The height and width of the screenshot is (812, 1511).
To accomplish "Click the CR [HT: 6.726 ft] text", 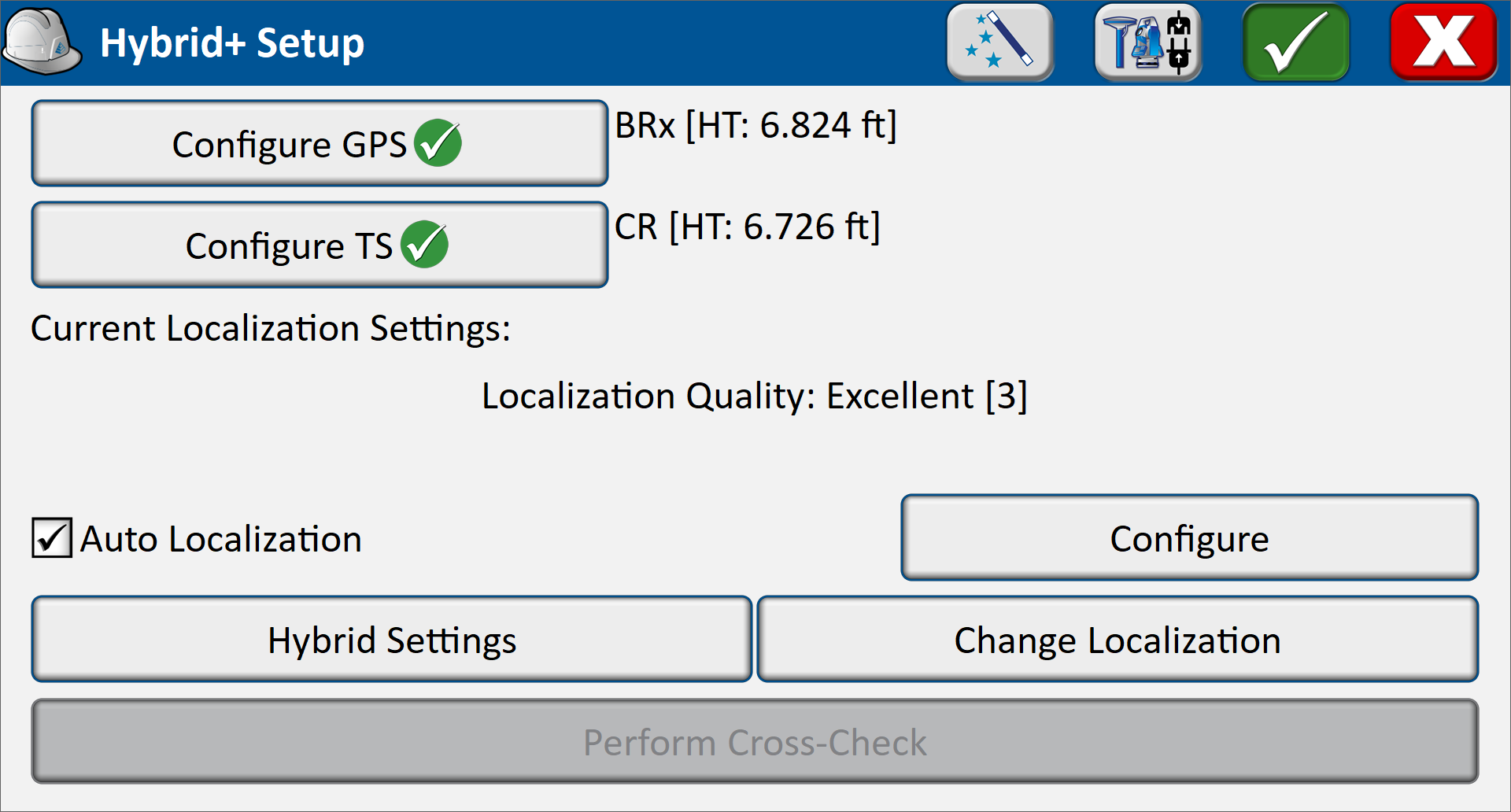I will click(747, 227).
